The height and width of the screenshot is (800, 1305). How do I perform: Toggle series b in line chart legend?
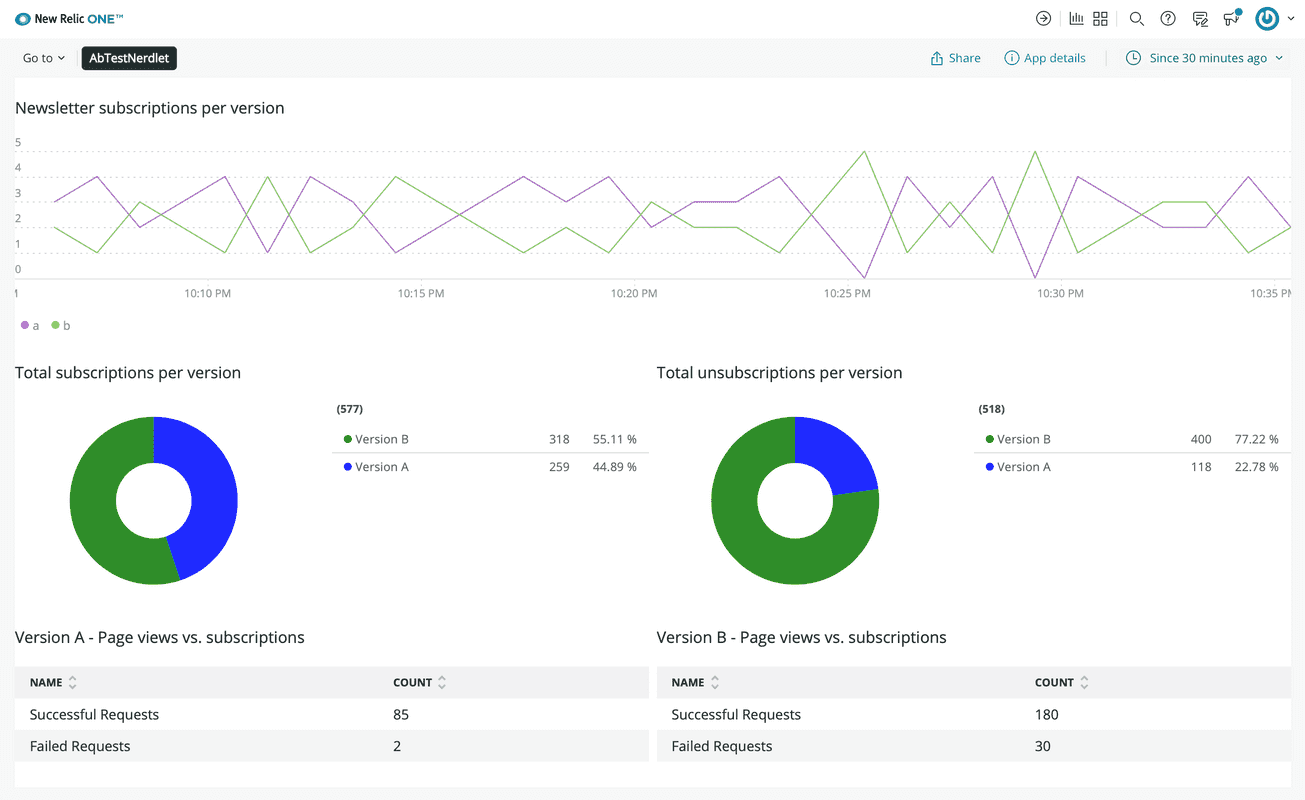[x=60, y=325]
